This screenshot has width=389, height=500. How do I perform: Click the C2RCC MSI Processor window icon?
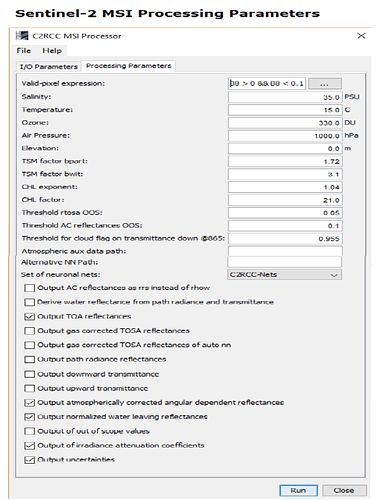coord(22,36)
